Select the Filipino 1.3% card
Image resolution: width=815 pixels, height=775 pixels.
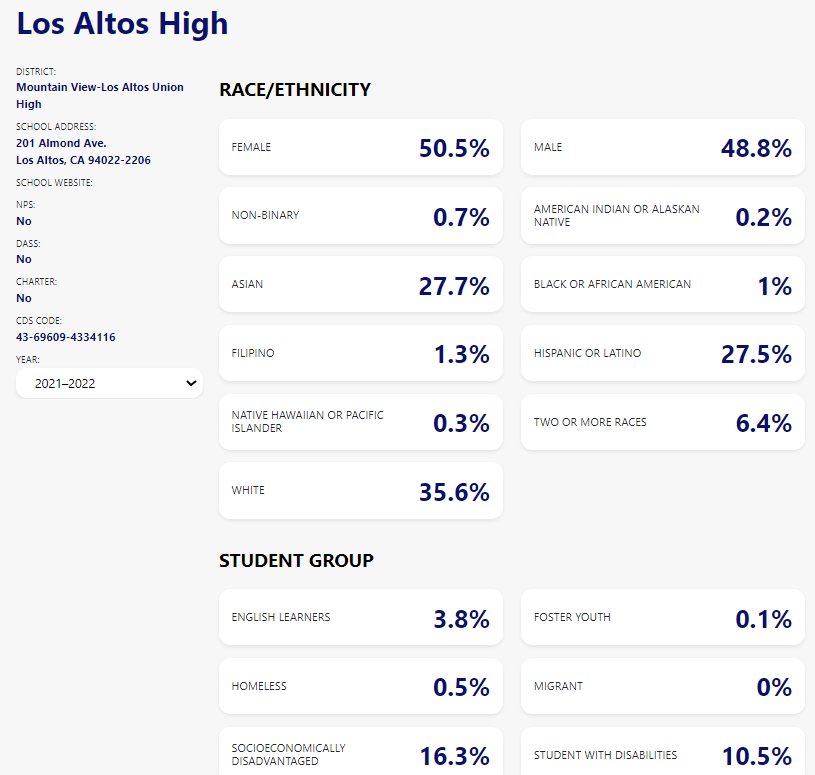[360, 353]
